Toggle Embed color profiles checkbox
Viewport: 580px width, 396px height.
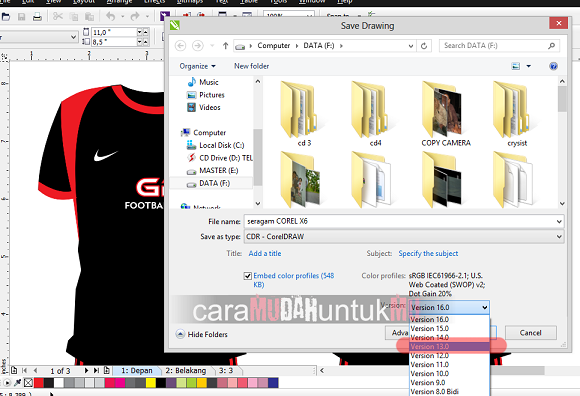coord(248,276)
